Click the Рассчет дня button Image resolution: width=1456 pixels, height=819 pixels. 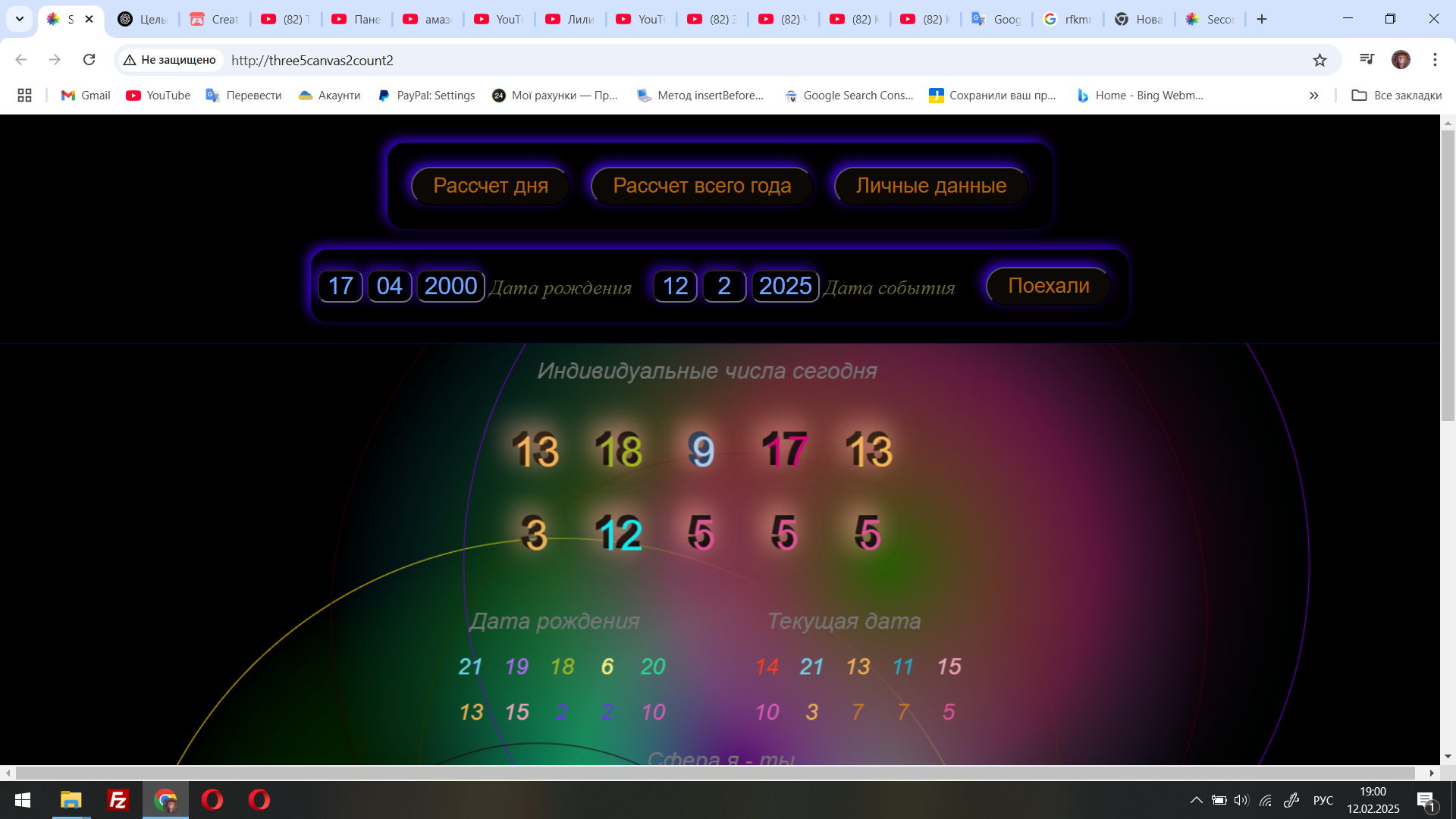491,186
